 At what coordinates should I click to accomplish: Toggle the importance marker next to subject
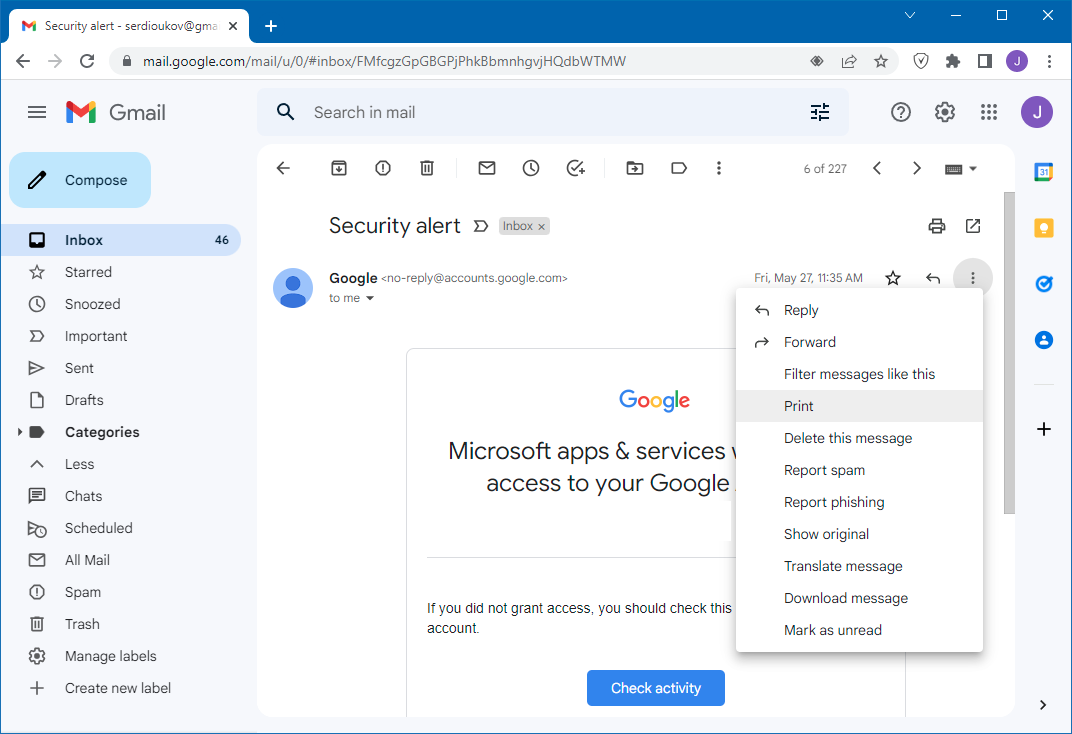click(481, 226)
